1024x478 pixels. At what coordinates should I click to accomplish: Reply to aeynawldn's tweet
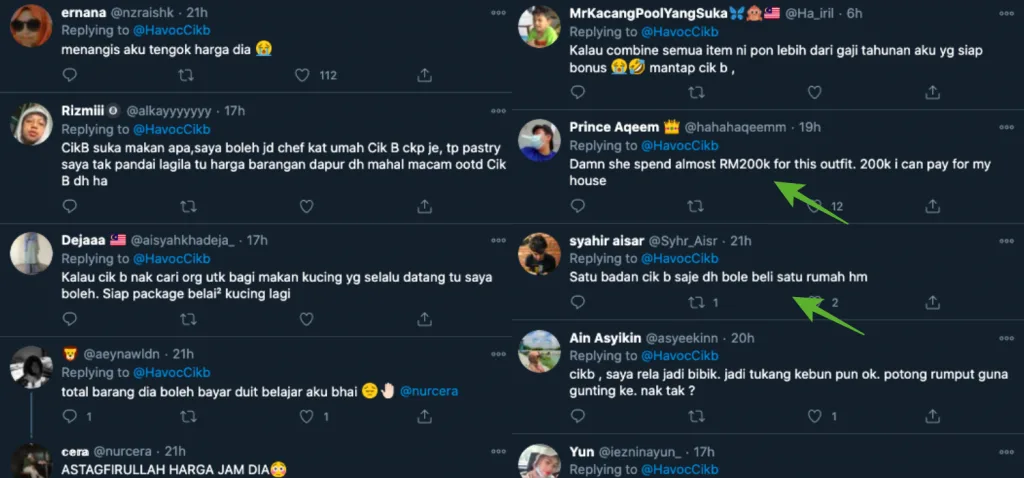pyautogui.click(x=70, y=416)
